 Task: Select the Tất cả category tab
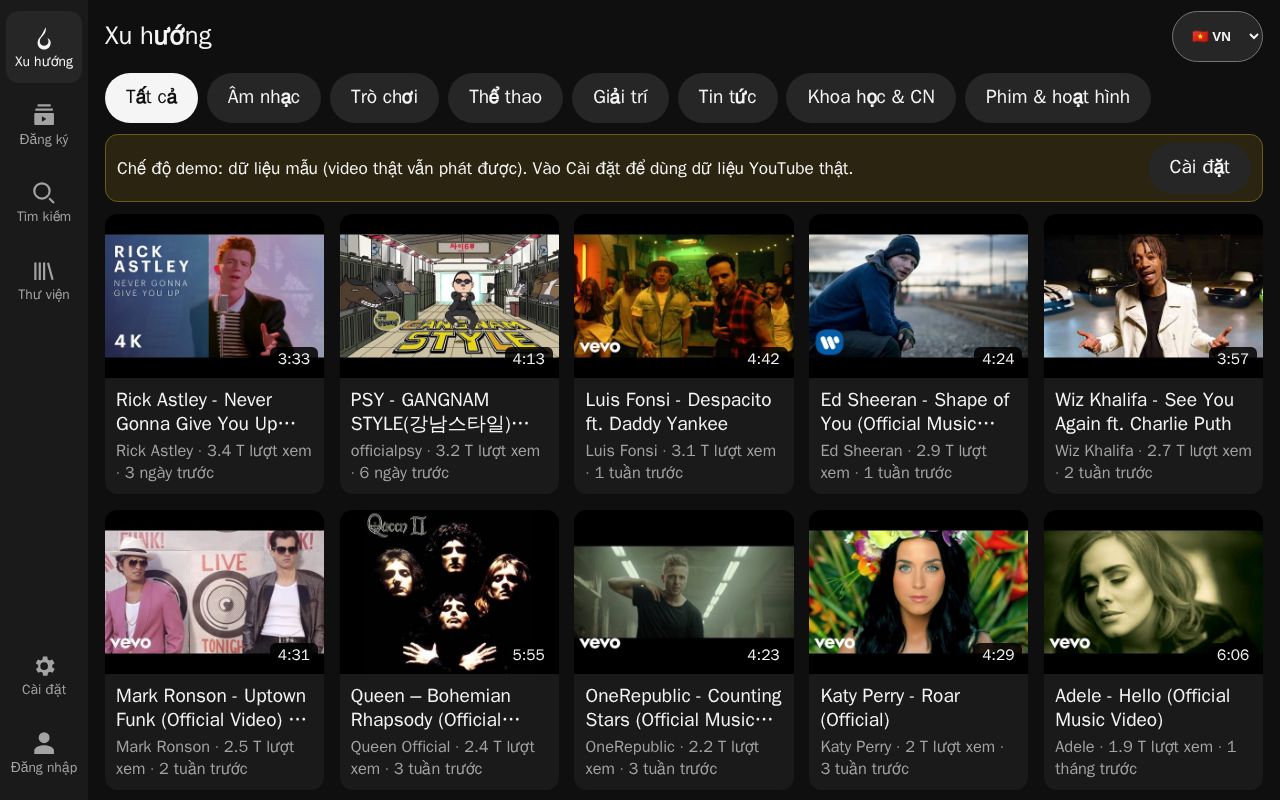(x=151, y=98)
